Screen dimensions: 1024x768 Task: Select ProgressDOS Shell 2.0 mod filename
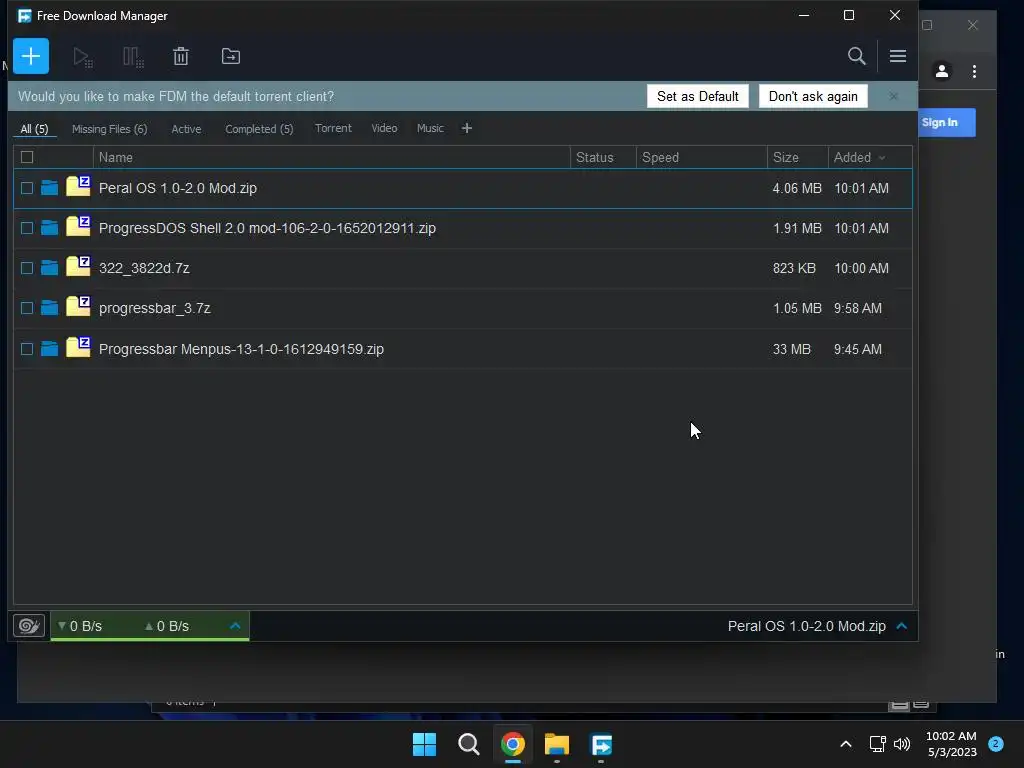click(x=267, y=228)
